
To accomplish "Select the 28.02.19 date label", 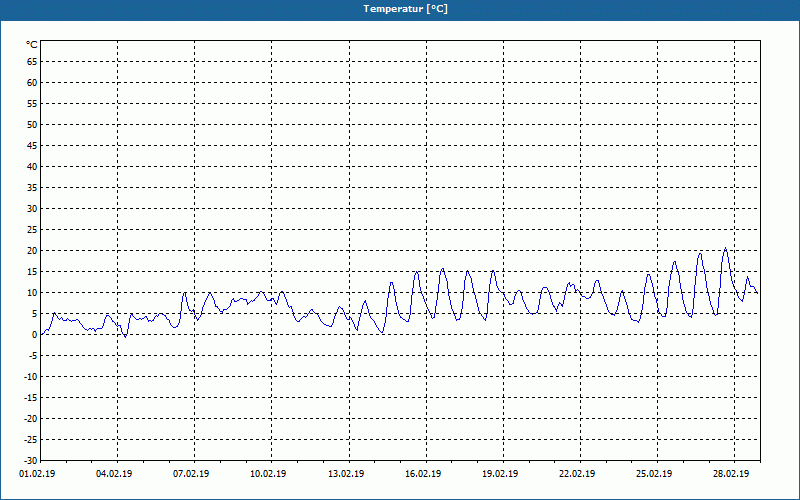I will pos(732,473).
